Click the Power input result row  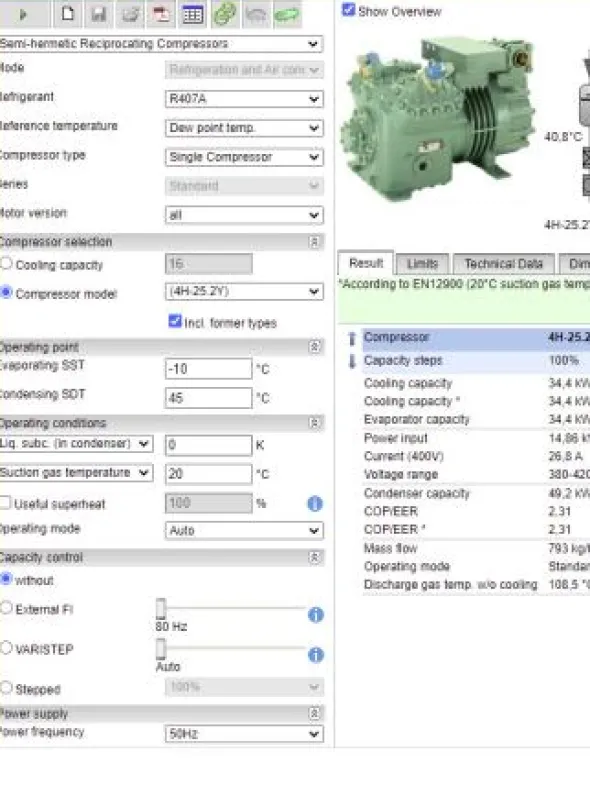(476, 438)
